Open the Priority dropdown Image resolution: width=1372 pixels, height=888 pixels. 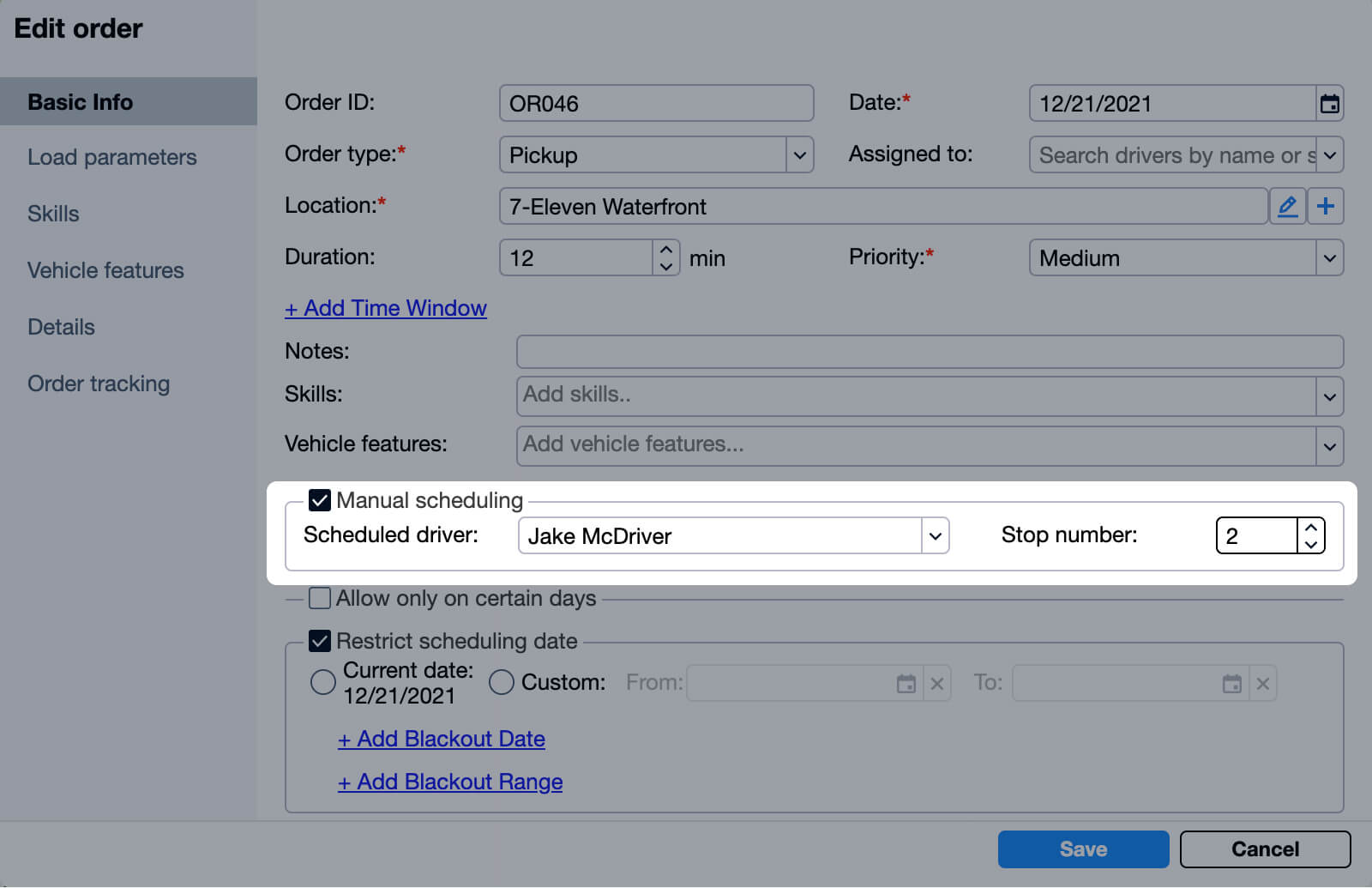click(1329, 258)
